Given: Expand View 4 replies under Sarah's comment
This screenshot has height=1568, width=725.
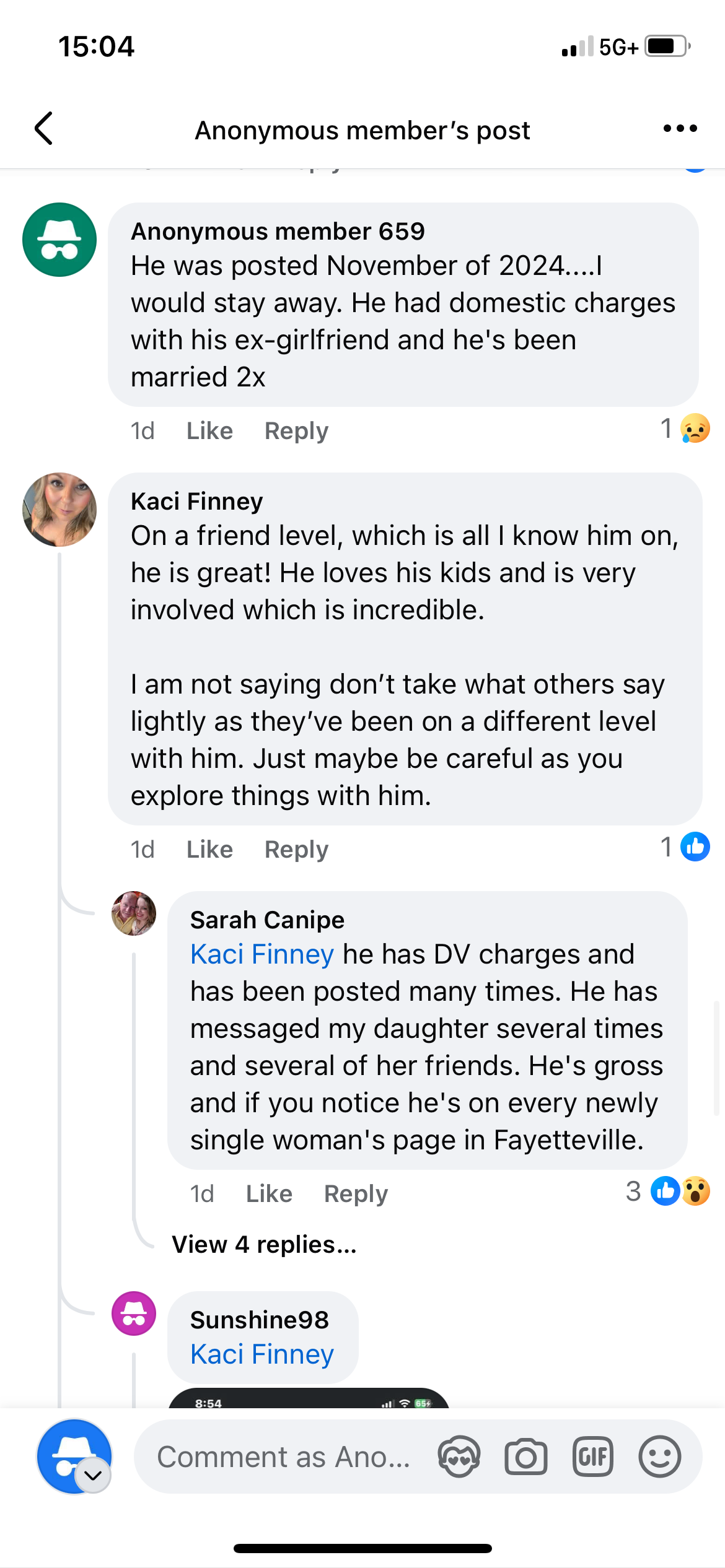Looking at the screenshot, I should pos(264,1244).
